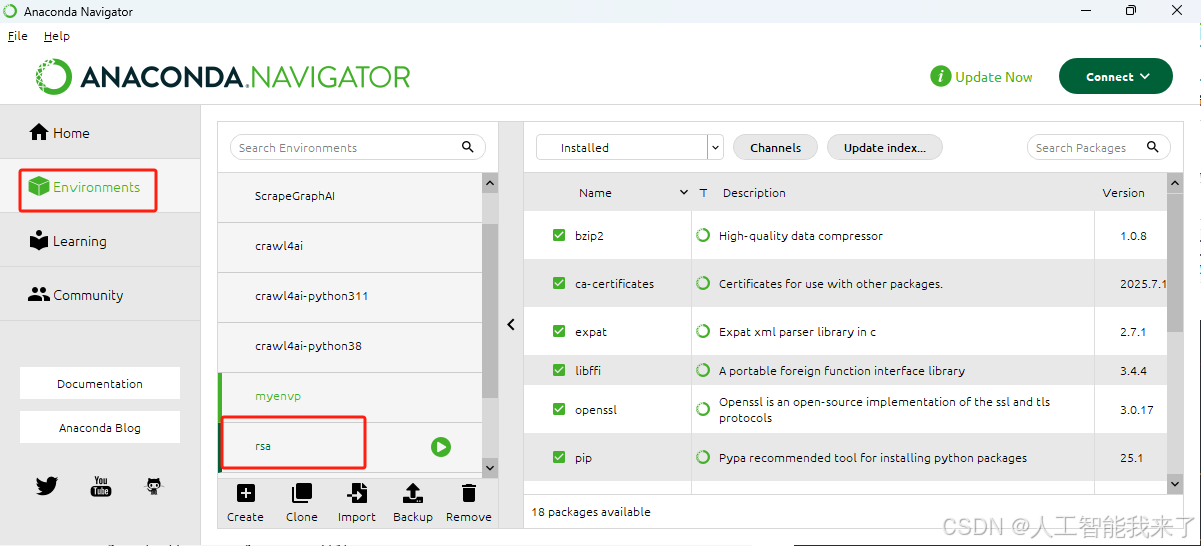Click the Update Now link
Viewport: 1201px width, 546px height.
click(x=993, y=77)
